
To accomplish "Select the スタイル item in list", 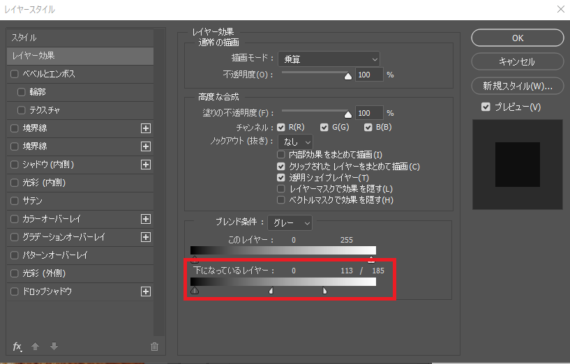I will (80, 37).
